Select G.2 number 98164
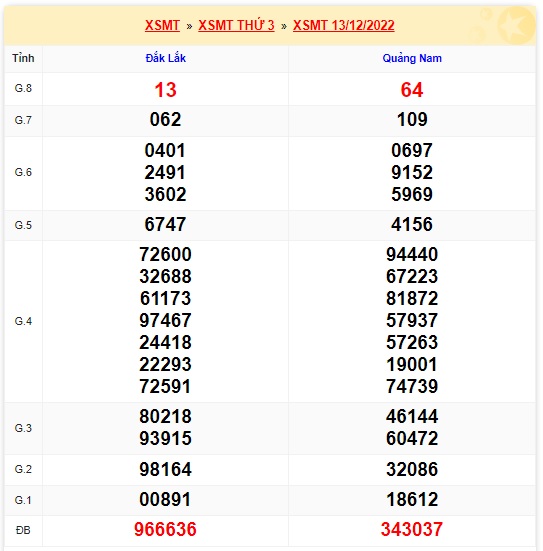Screen dimensions: 543x551 pyautogui.click(x=166, y=469)
